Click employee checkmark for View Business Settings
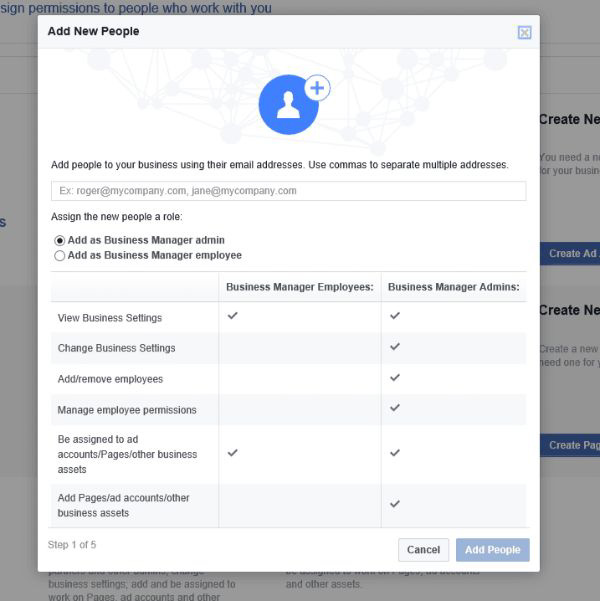This screenshot has height=601, width=600. click(x=233, y=316)
